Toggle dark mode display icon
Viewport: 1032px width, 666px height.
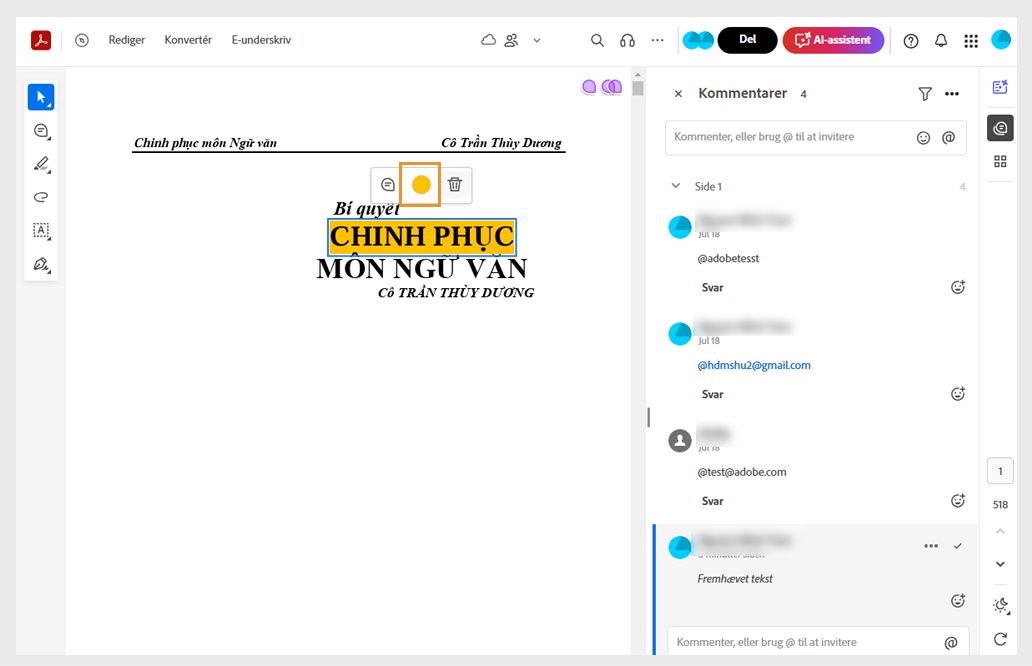pyautogui.click(x=1000, y=605)
